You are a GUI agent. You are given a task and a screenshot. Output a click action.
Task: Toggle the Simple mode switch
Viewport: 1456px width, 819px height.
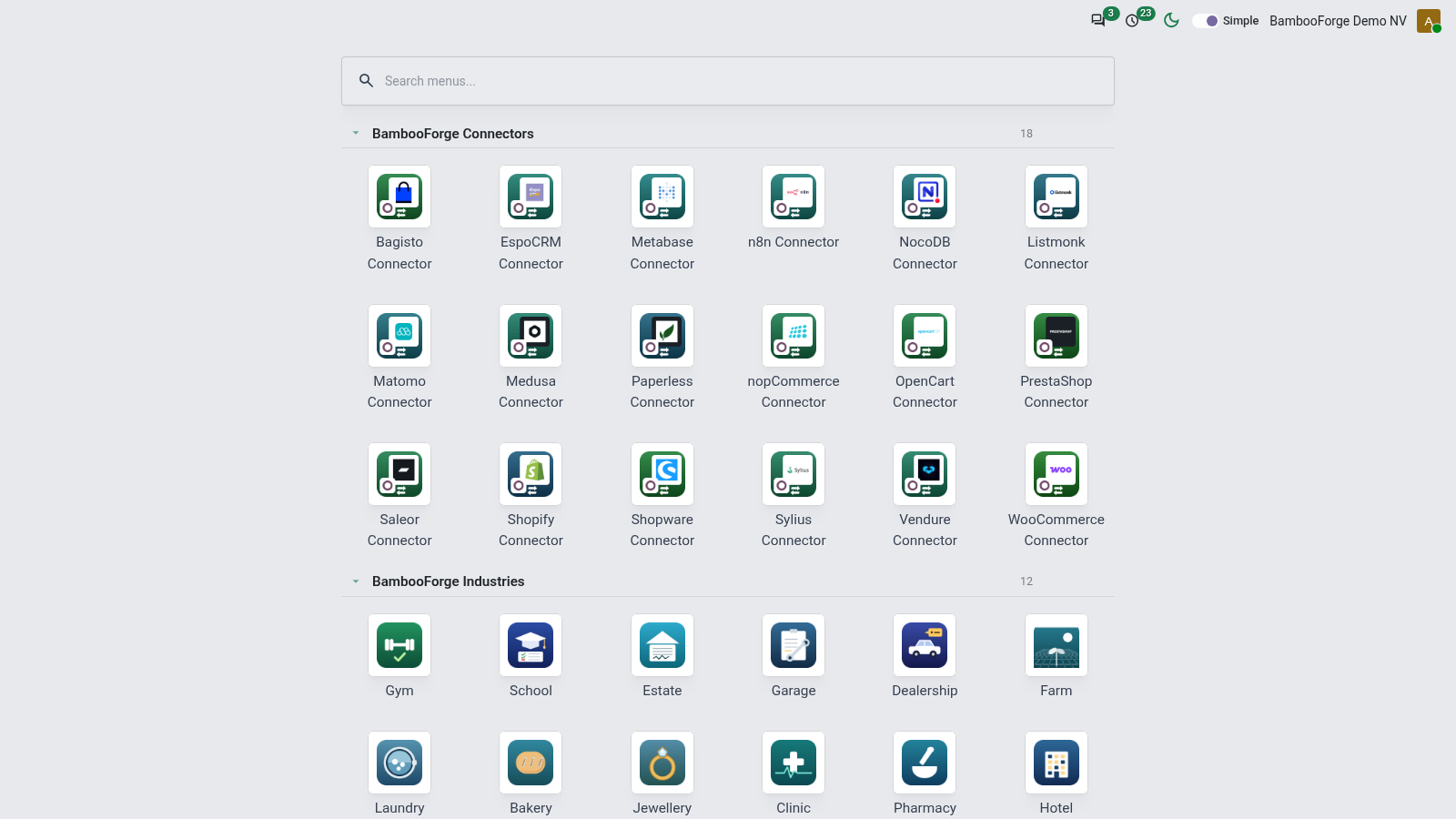click(x=1206, y=21)
